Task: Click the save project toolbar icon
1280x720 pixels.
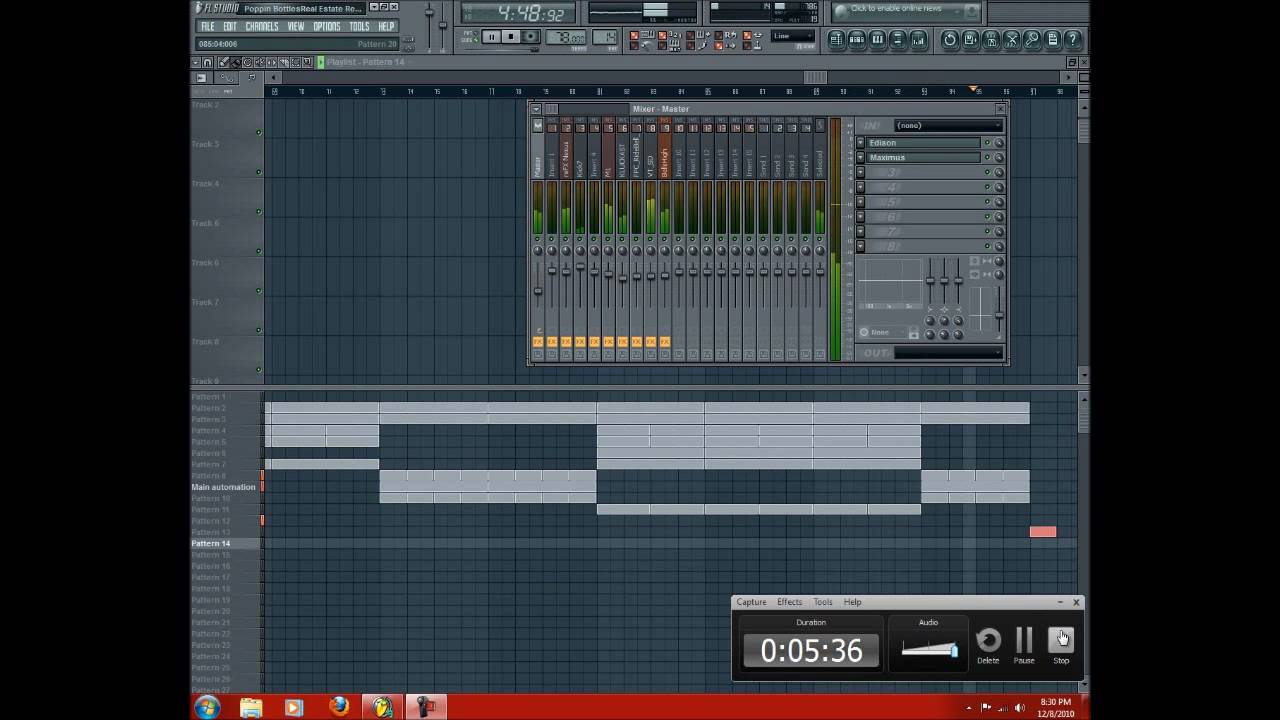Action: click(x=970, y=39)
